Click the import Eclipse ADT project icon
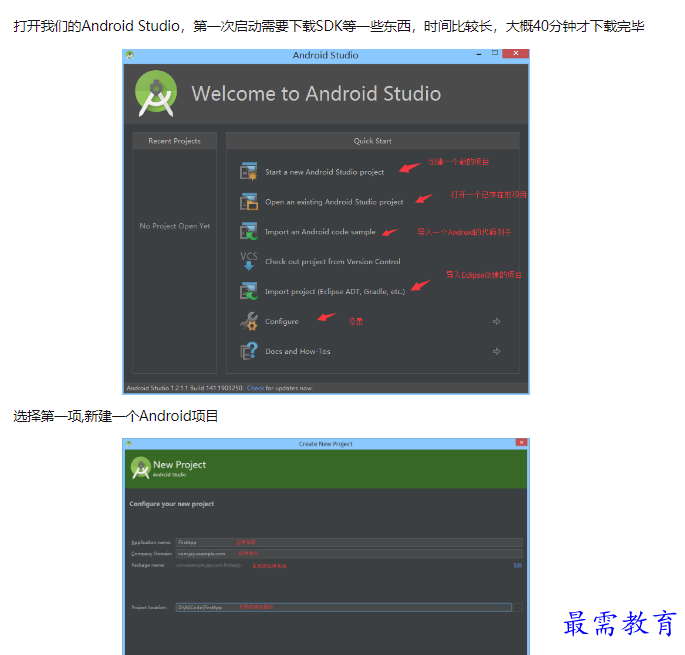Screen dimensions: 685x655 [249, 291]
